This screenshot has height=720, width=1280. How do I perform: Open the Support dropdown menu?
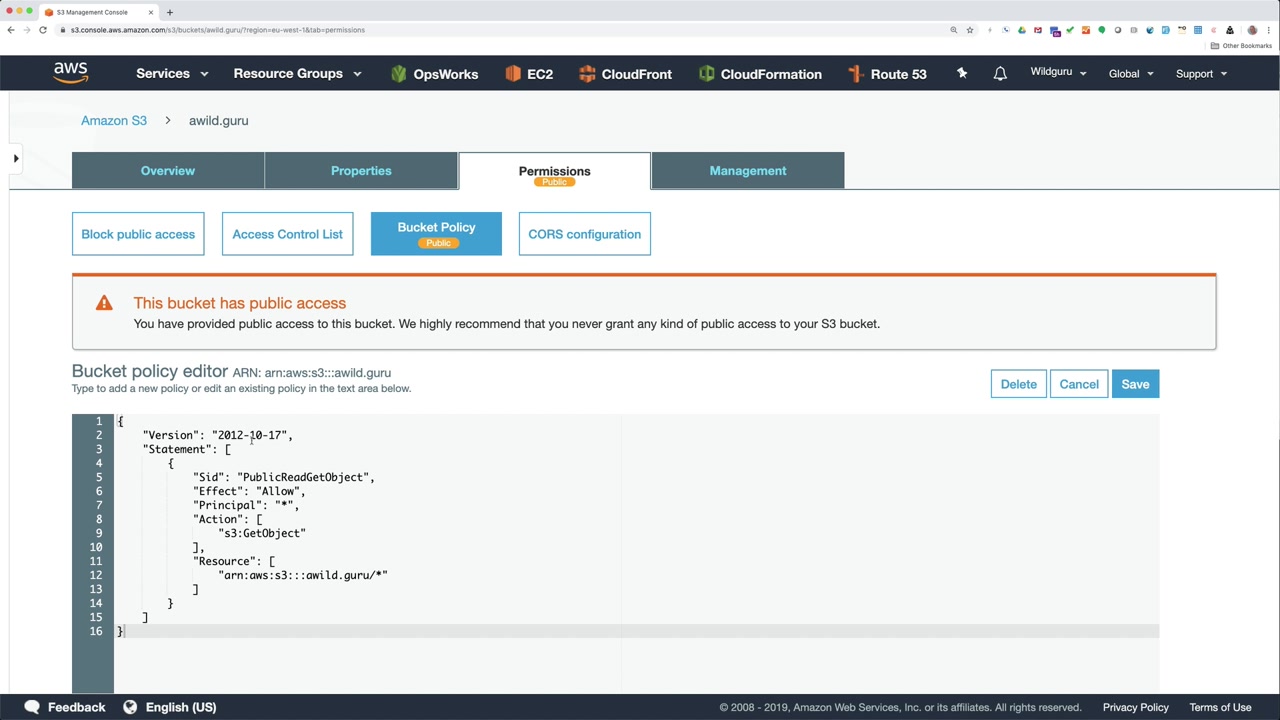[x=1201, y=74]
